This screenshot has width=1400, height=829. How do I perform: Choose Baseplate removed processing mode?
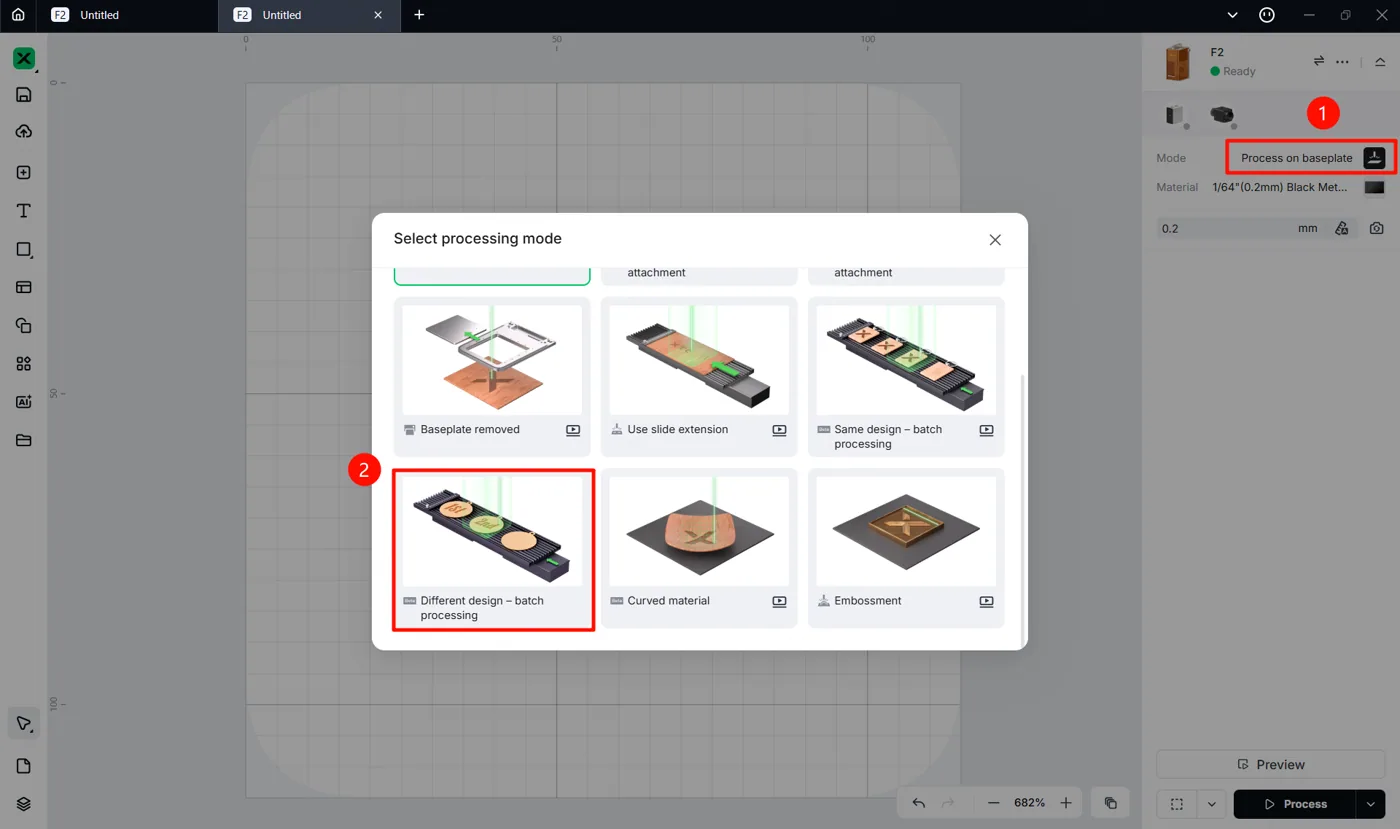[492, 376]
